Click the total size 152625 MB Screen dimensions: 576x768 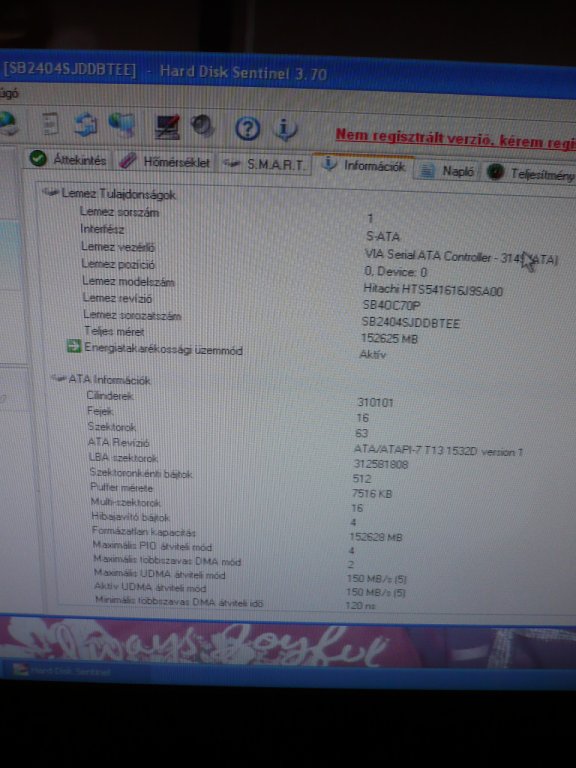pos(389,338)
